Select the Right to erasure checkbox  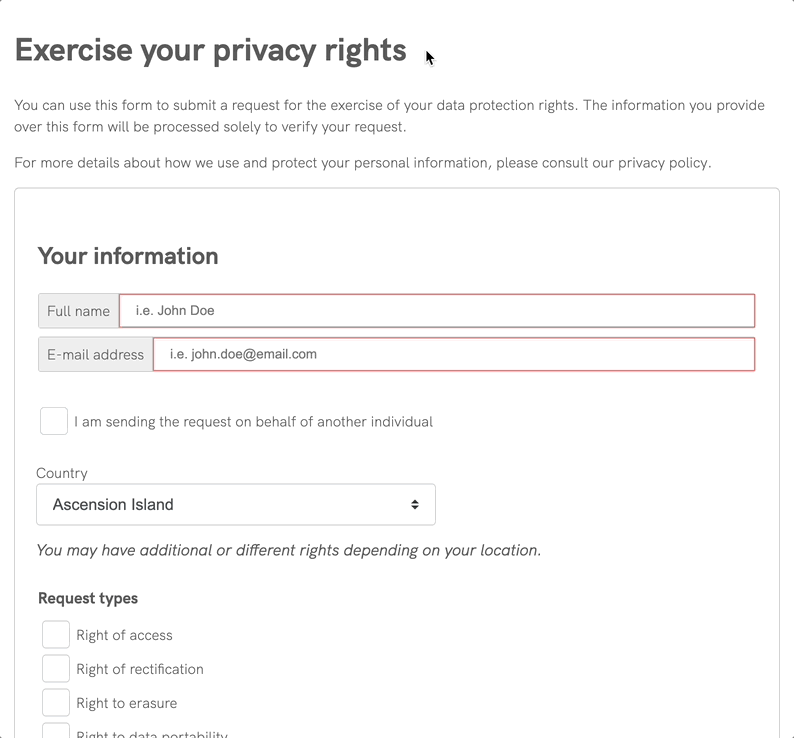(56, 703)
